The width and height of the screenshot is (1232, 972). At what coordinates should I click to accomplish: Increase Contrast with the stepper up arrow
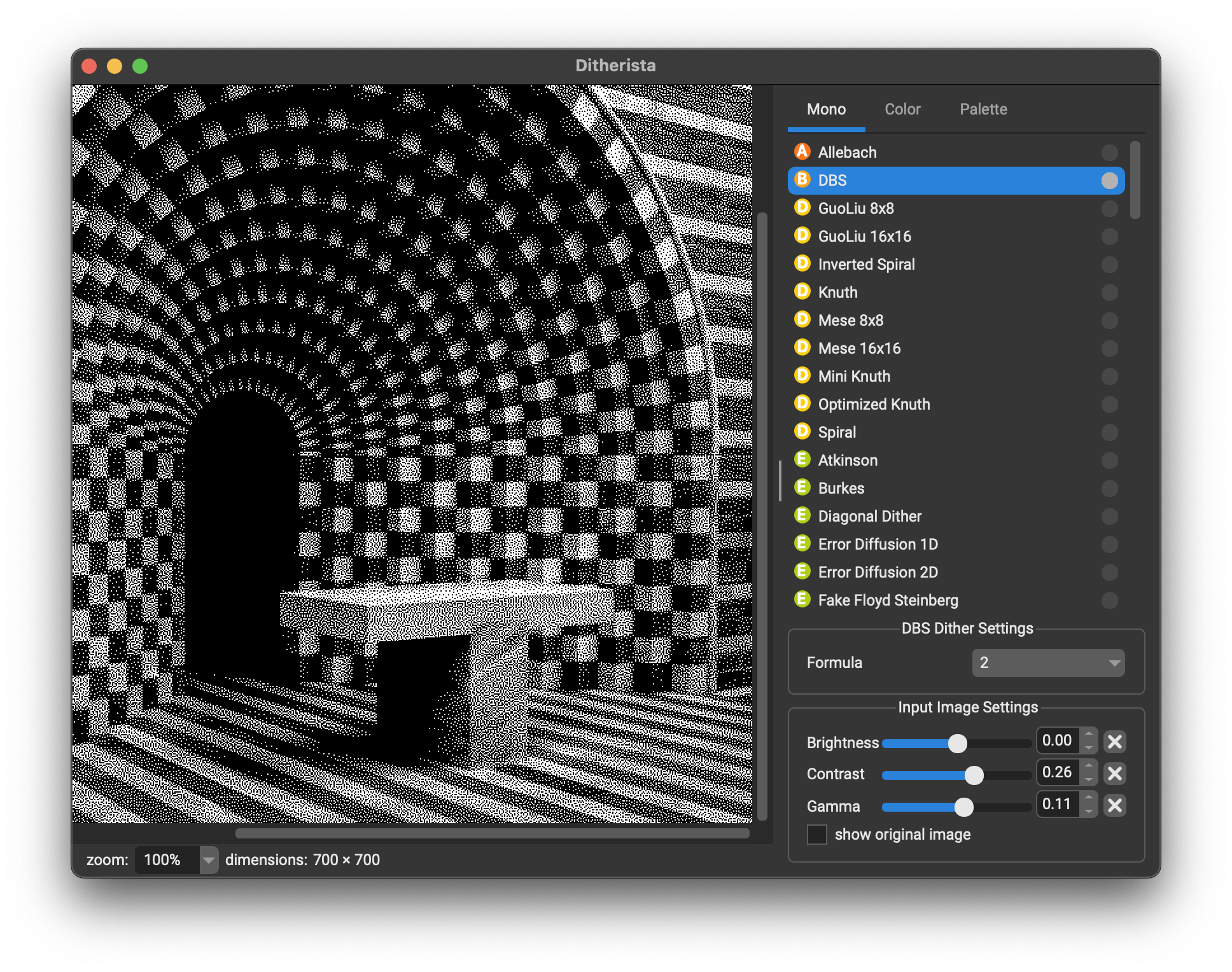pos(1089,767)
